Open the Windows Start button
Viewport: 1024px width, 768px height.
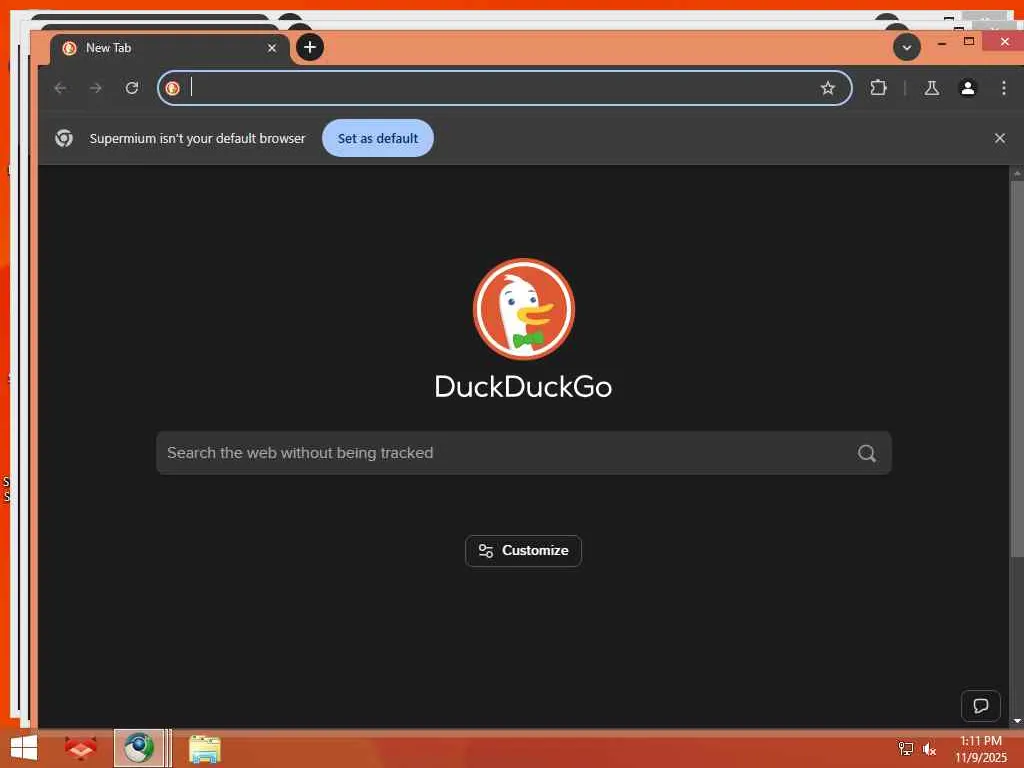click(x=24, y=748)
